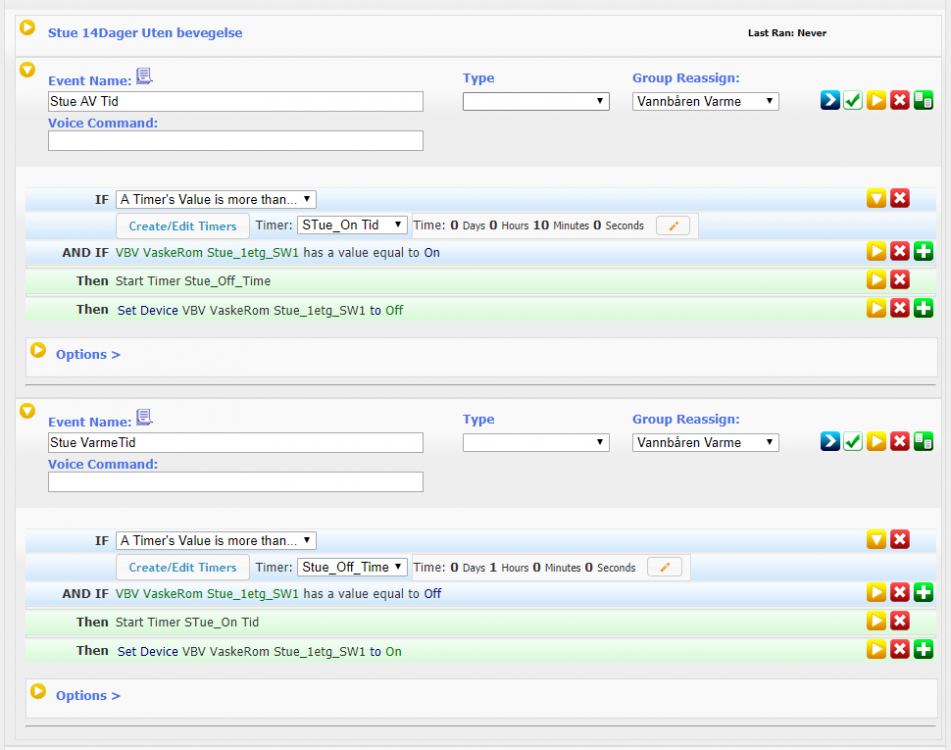951x750 pixels.
Task: Delete the Stue VarmeTid event with red X
Action: [x=900, y=441]
